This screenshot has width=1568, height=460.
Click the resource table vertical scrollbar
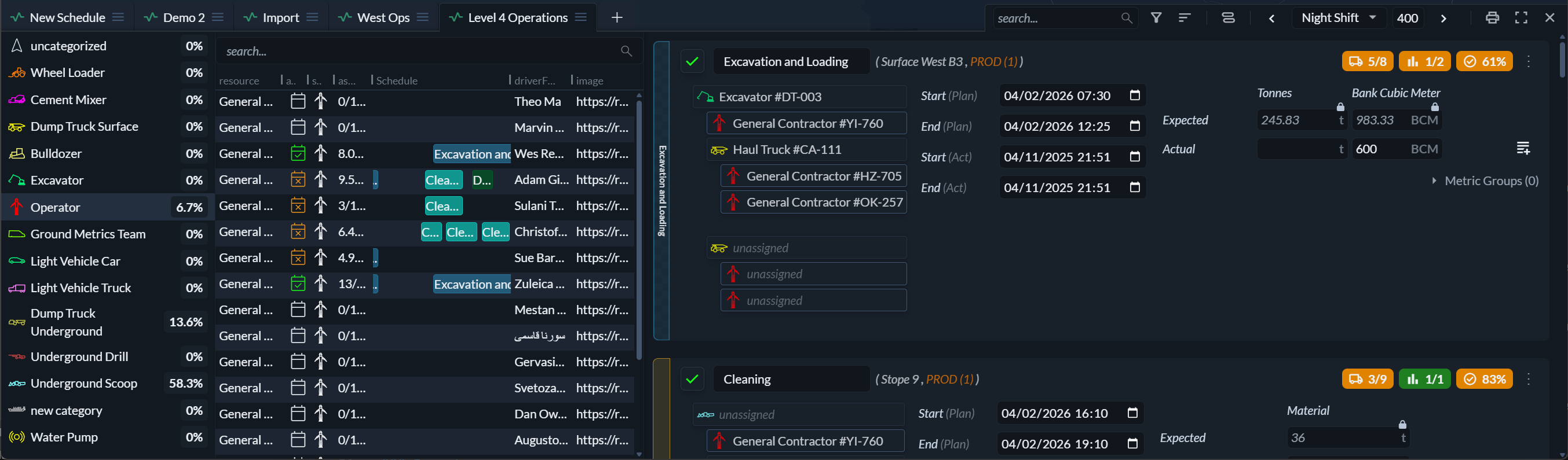pyautogui.click(x=638, y=230)
